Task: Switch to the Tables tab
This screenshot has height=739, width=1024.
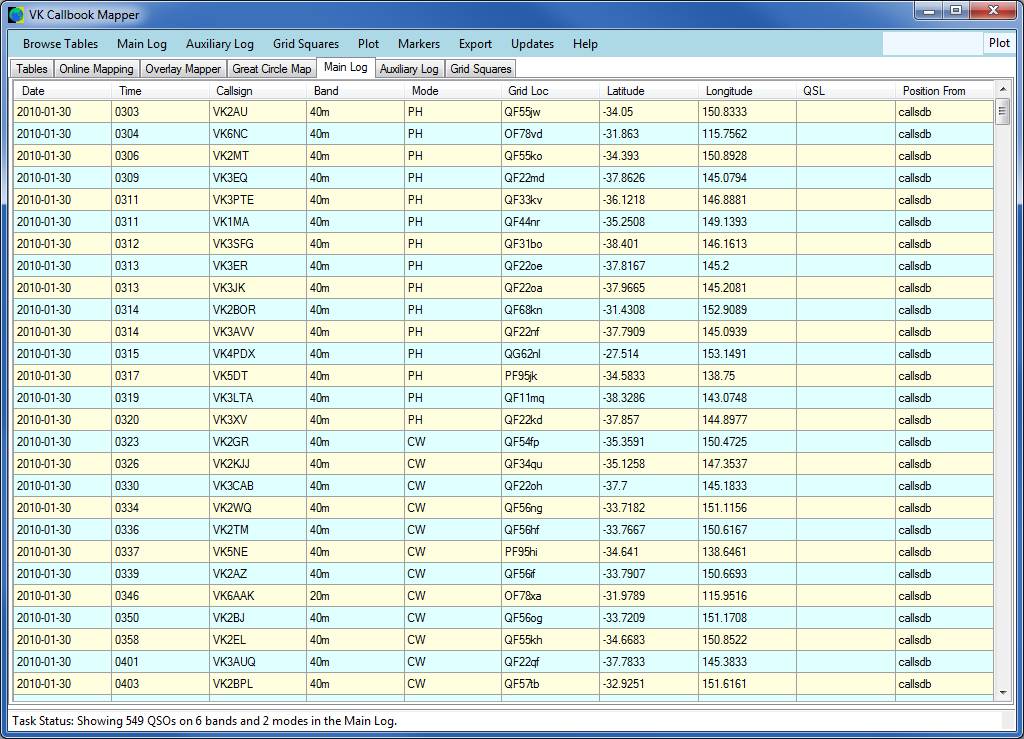Action: [x=32, y=69]
